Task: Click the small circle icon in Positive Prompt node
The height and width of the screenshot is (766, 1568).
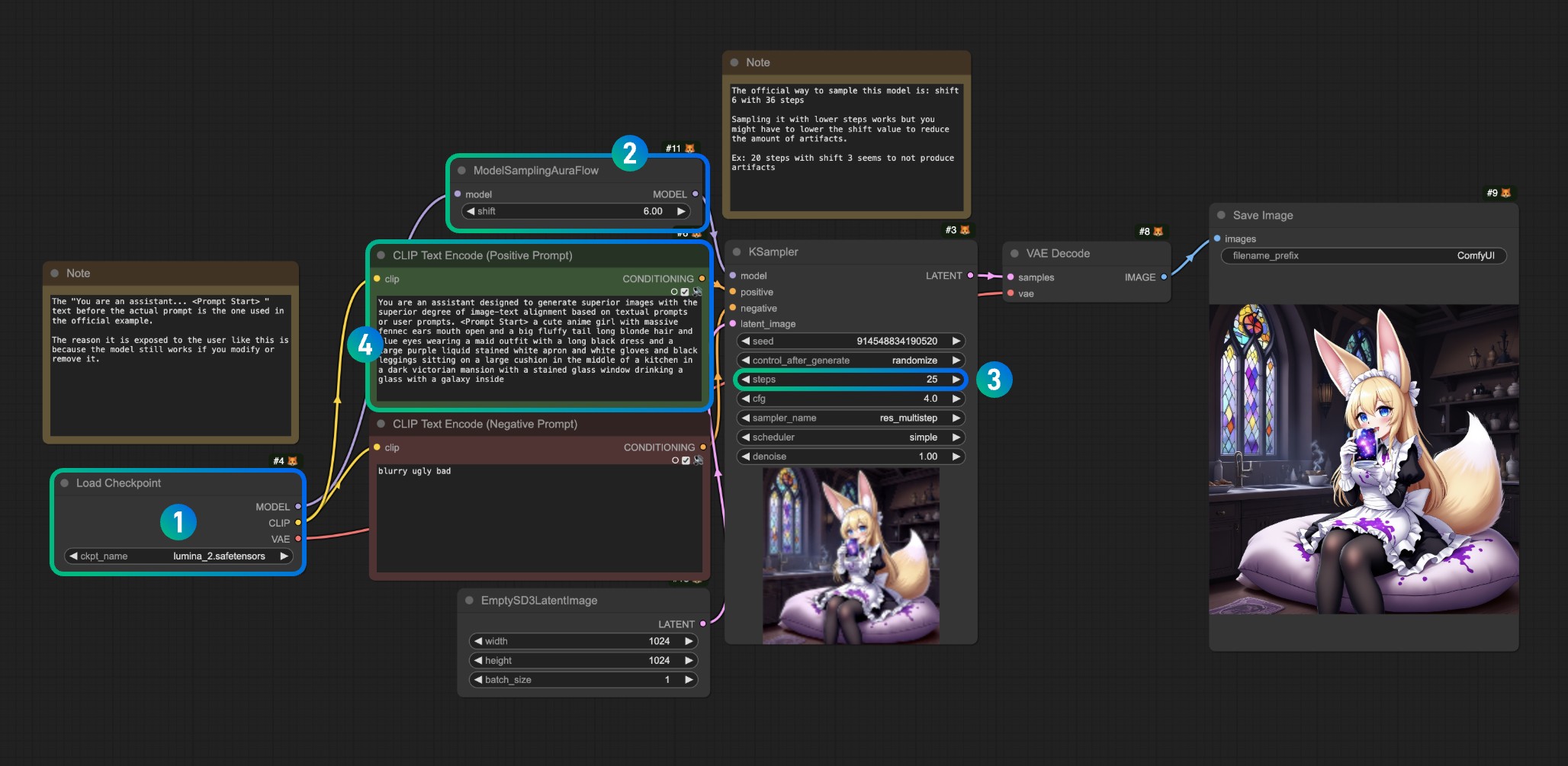Action: coord(674,292)
